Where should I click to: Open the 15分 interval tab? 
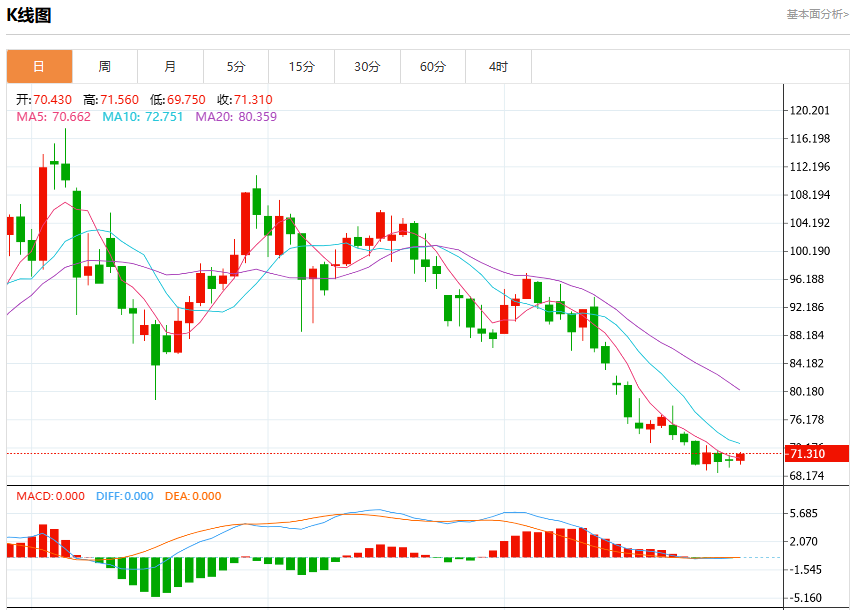[x=302, y=67]
